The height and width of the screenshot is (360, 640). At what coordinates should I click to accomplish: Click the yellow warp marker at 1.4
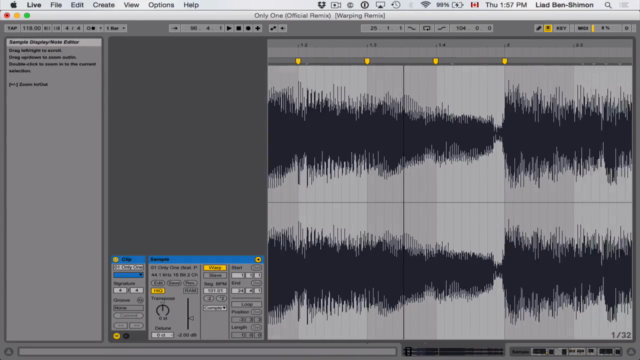(x=436, y=61)
